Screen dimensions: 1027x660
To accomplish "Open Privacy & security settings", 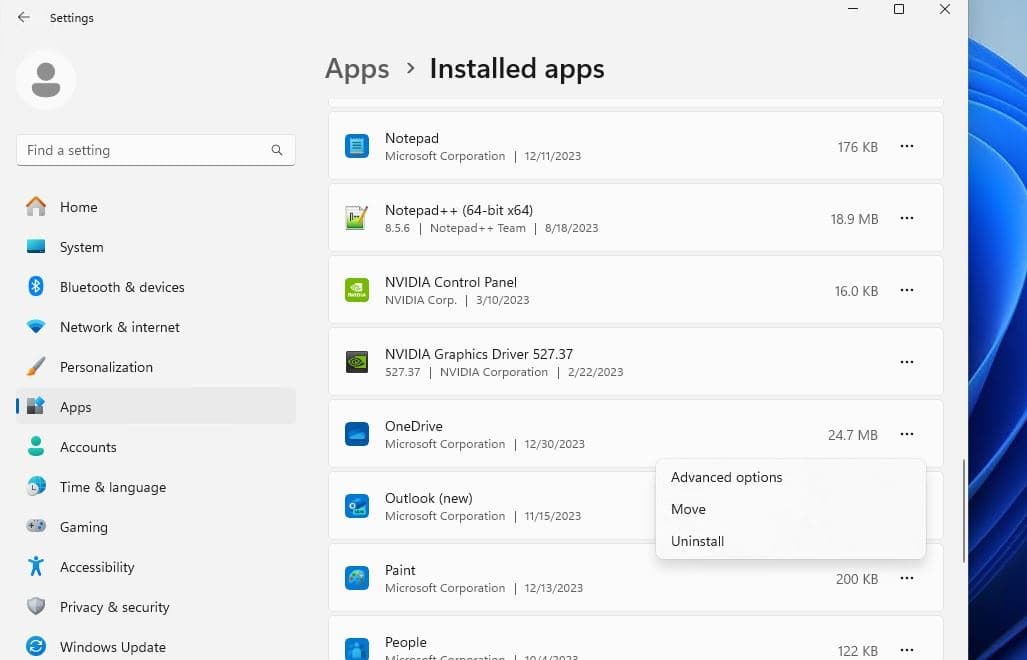I will point(156,606).
